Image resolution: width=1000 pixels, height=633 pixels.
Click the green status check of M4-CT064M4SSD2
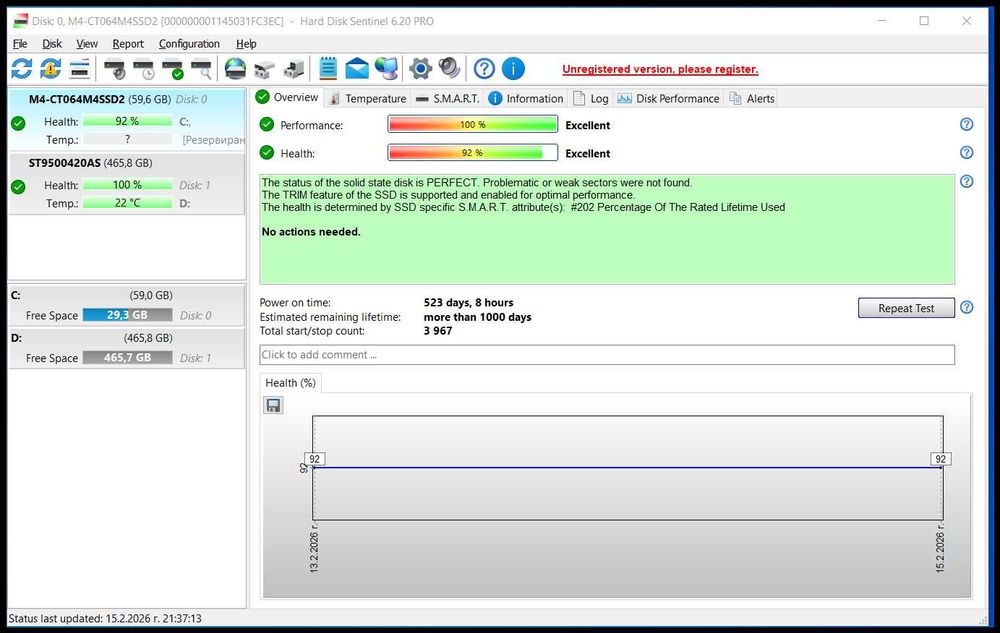coord(18,123)
